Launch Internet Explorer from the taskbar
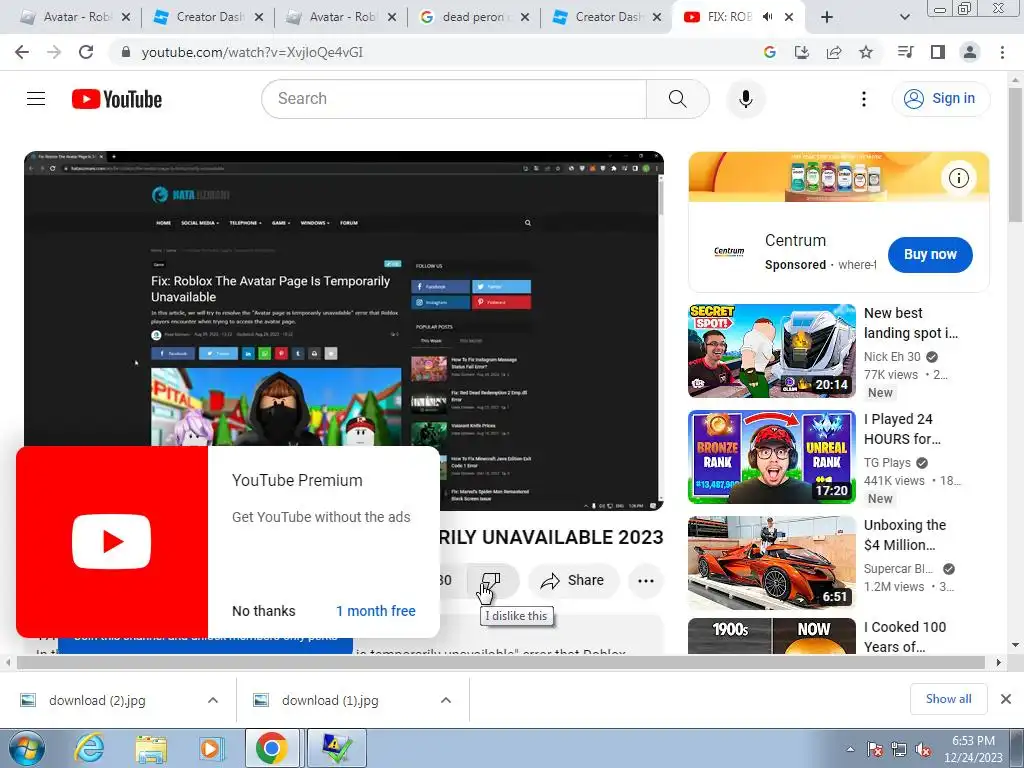 pyautogui.click(x=89, y=748)
